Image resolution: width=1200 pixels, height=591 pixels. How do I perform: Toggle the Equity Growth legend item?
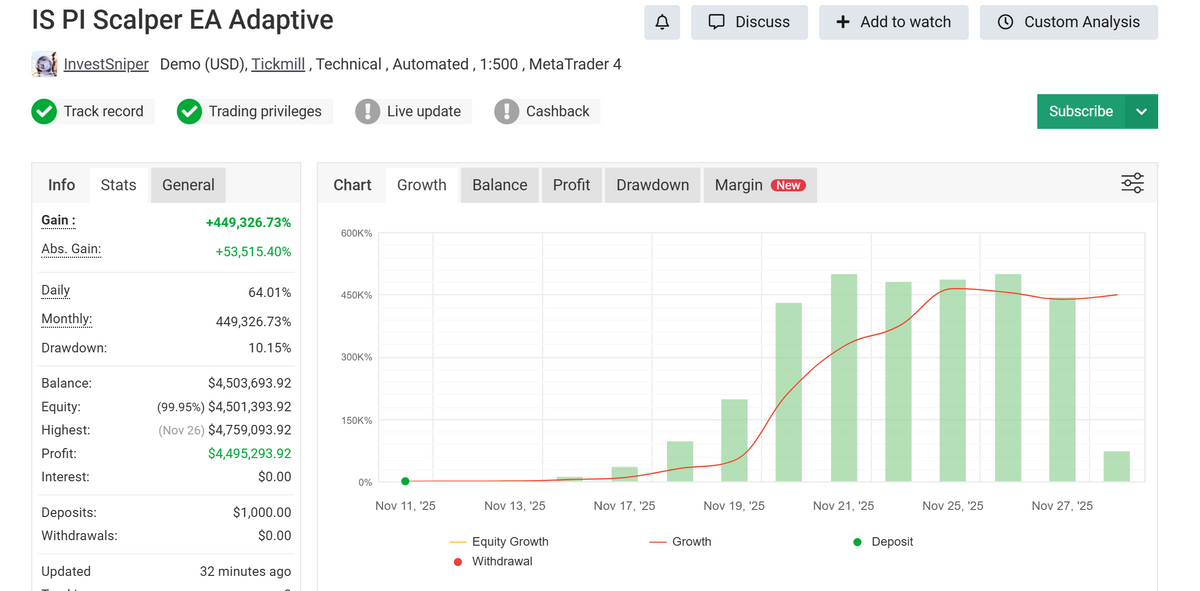coord(500,541)
